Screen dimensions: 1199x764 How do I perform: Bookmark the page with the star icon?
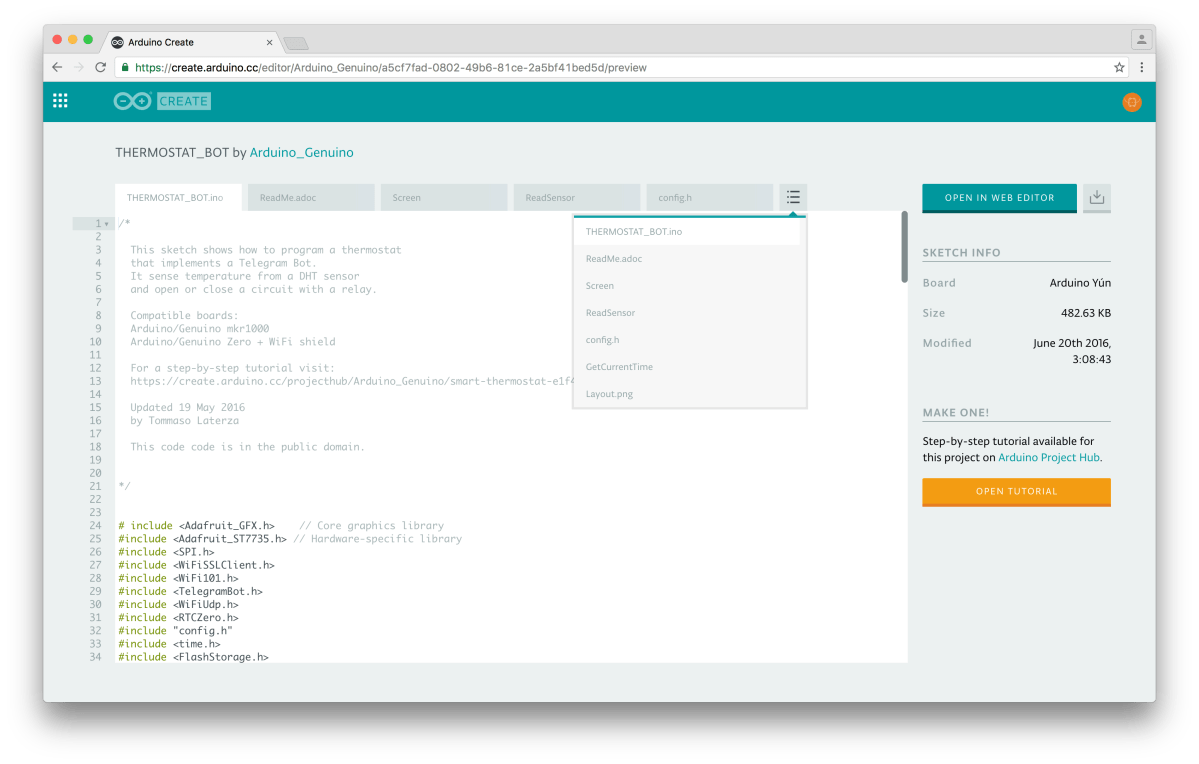(1121, 67)
